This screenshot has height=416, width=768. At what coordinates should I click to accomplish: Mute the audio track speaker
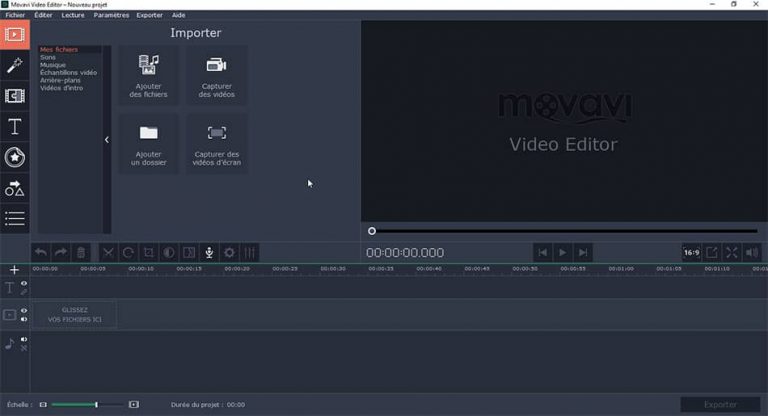[x=24, y=339]
